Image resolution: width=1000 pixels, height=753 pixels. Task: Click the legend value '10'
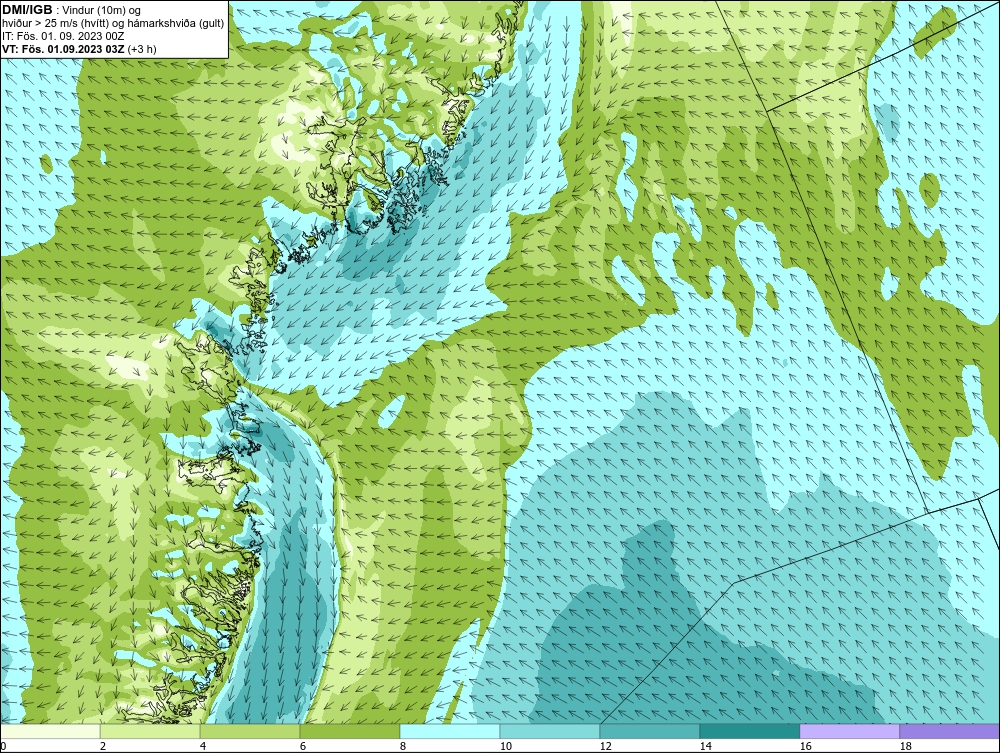(506, 746)
